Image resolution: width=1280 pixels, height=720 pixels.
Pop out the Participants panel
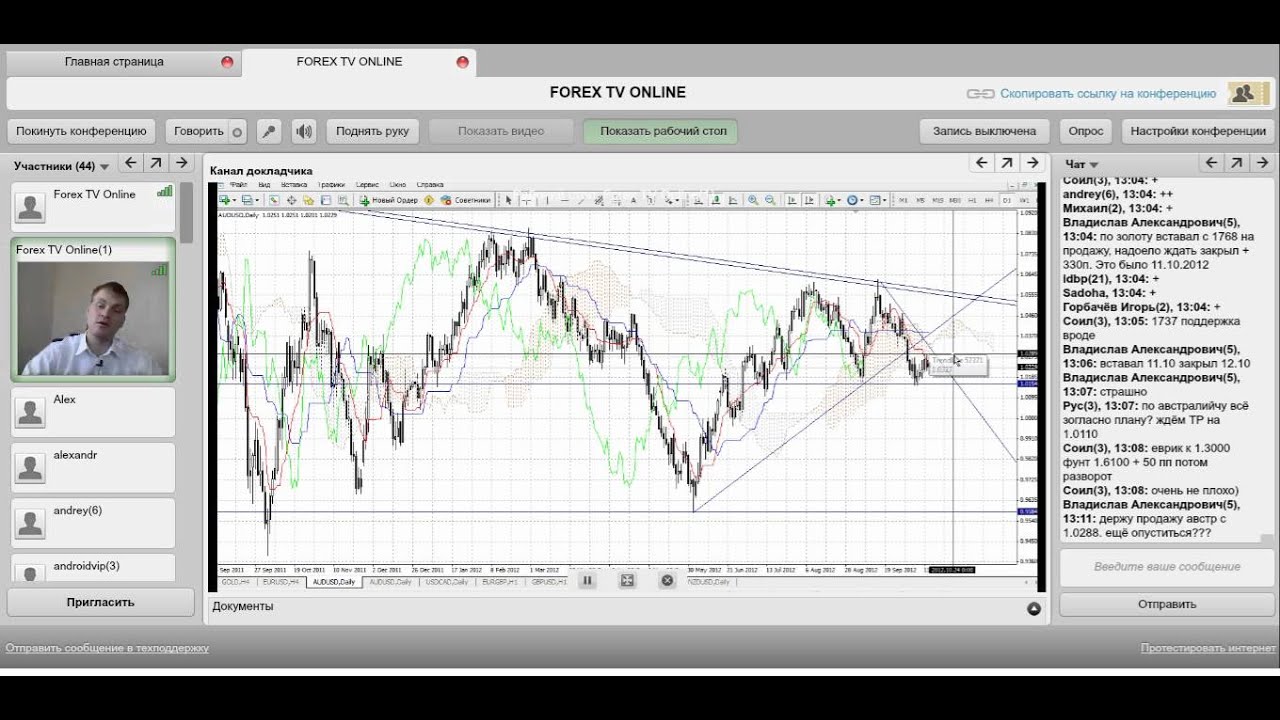coord(156,163)
